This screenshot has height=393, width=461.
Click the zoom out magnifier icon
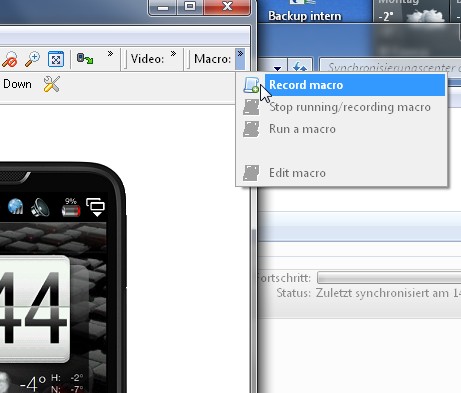click(9, 59)
